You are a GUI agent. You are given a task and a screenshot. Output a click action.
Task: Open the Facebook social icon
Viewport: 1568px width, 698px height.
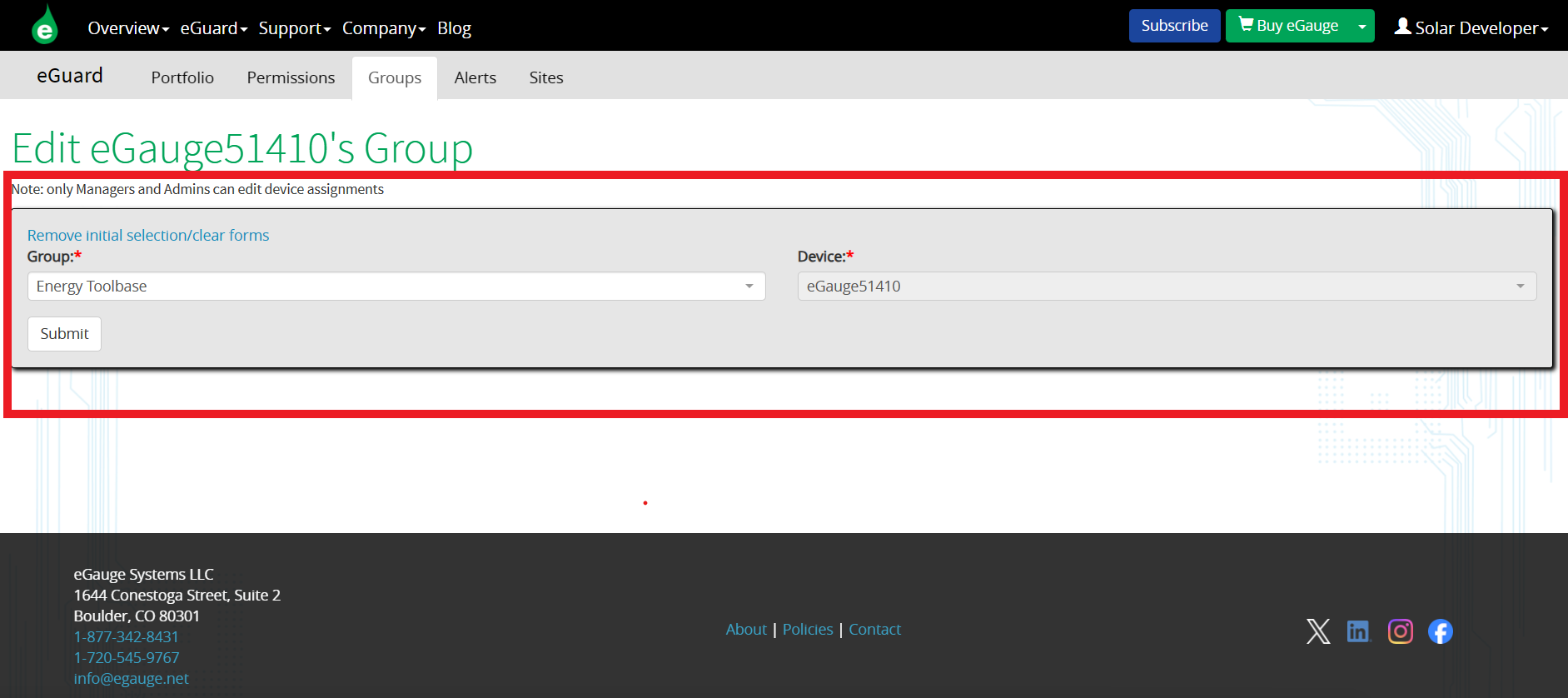point(1441,631)
